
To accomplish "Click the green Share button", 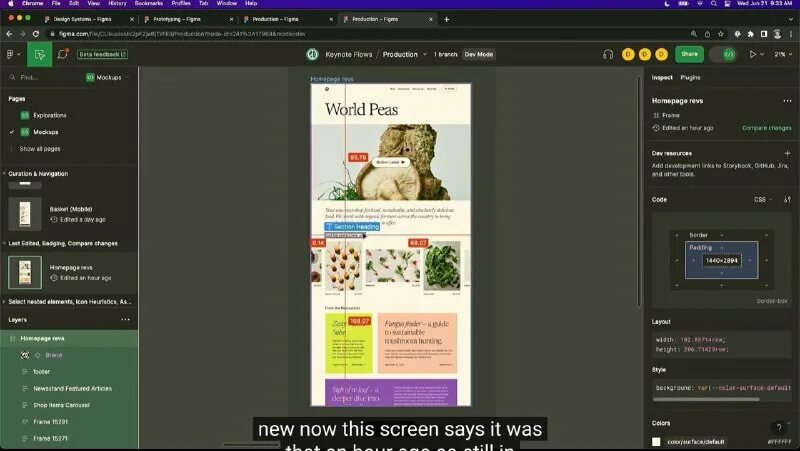I will tap(689, 54).
